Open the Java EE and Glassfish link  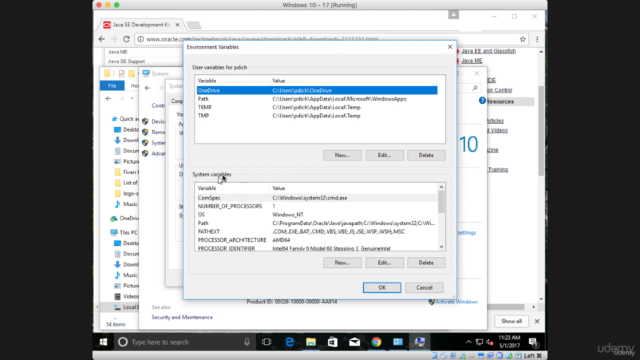[x=488, y=51]
